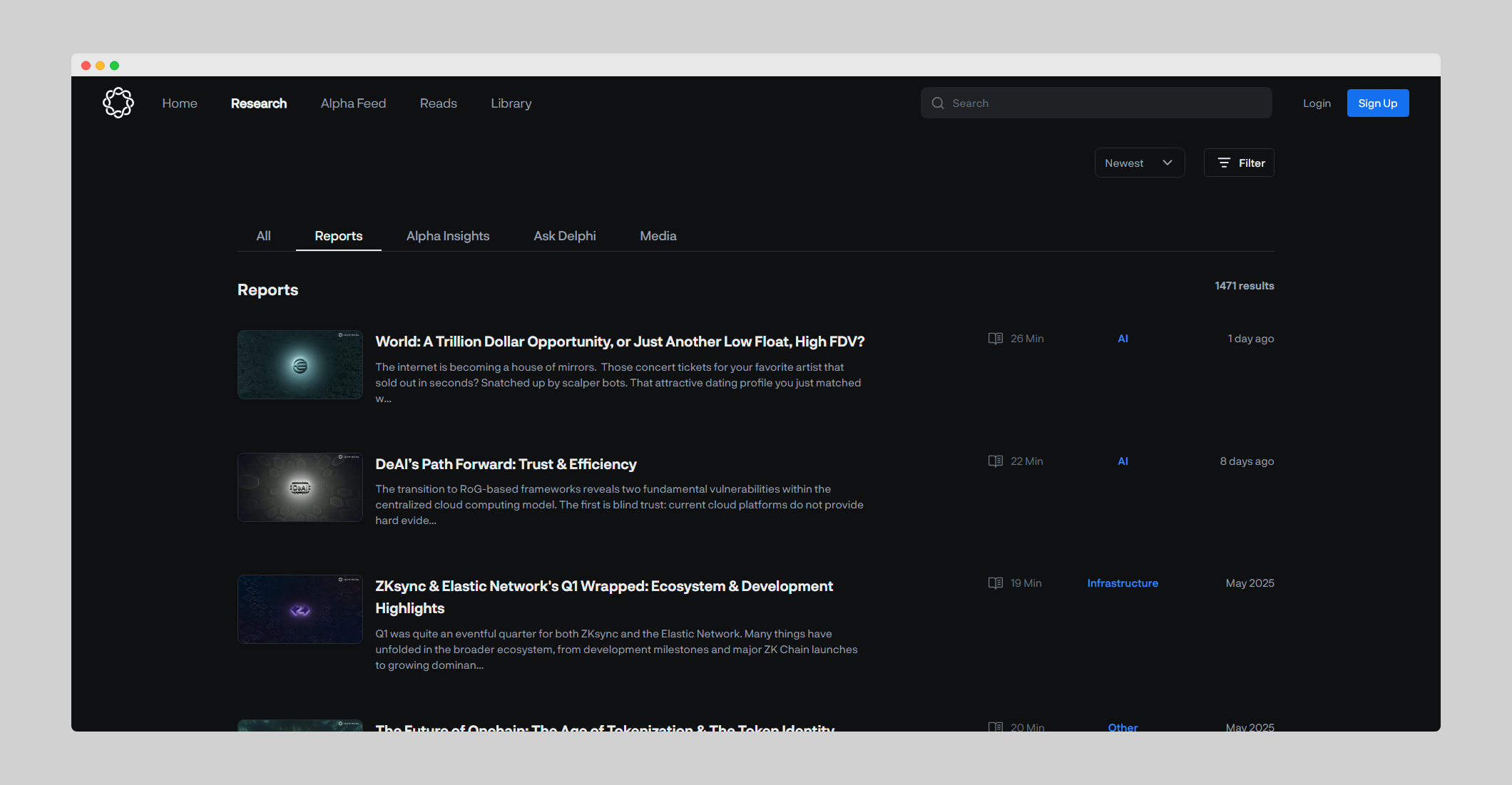Click '22 Min' reading time text

pos(1027,461)
